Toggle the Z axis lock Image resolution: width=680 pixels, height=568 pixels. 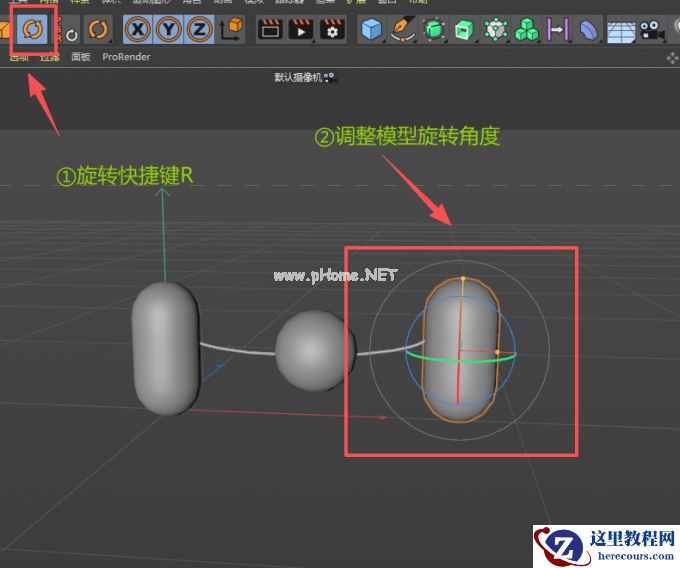pos(199,29)
